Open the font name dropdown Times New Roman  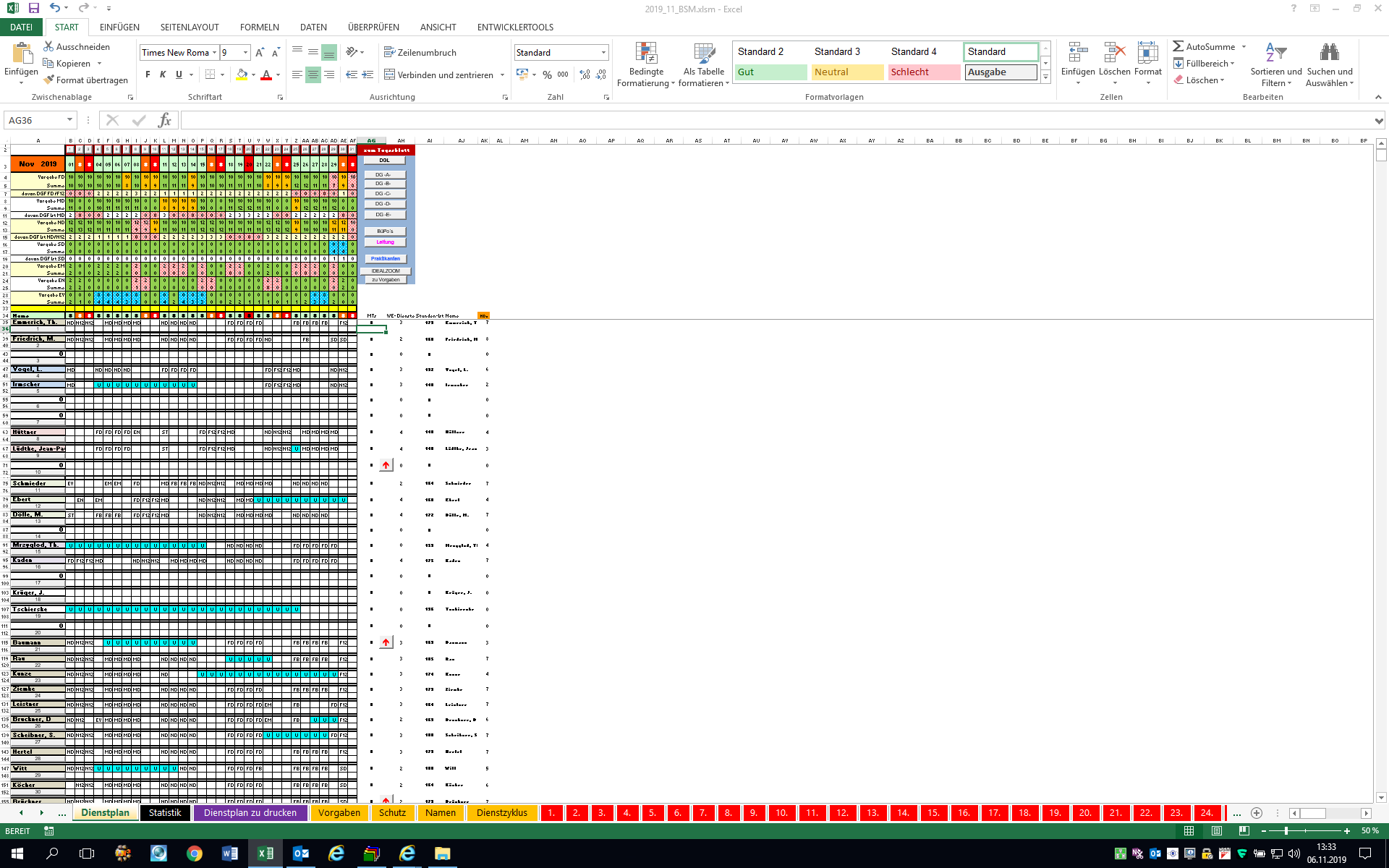(214, 52)
